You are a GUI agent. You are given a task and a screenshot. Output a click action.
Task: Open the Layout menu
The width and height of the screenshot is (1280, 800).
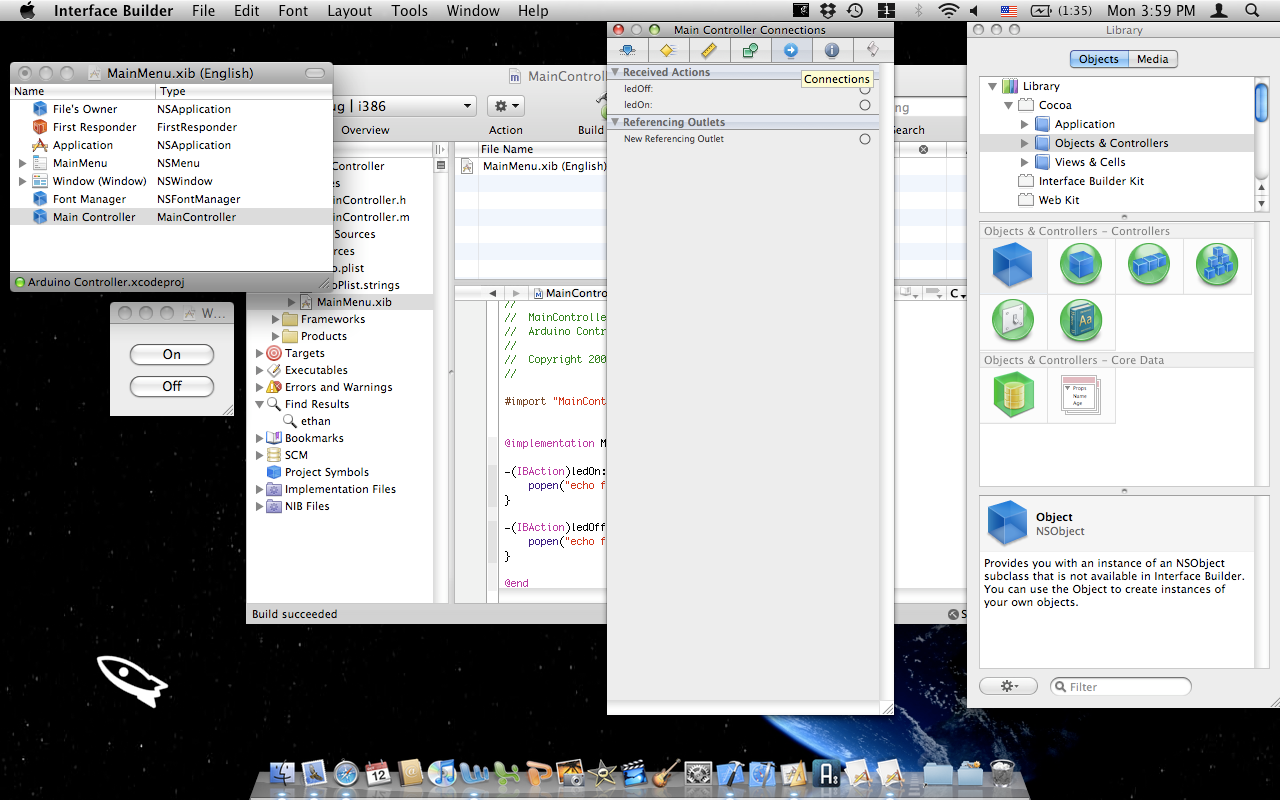pos(349,11)
